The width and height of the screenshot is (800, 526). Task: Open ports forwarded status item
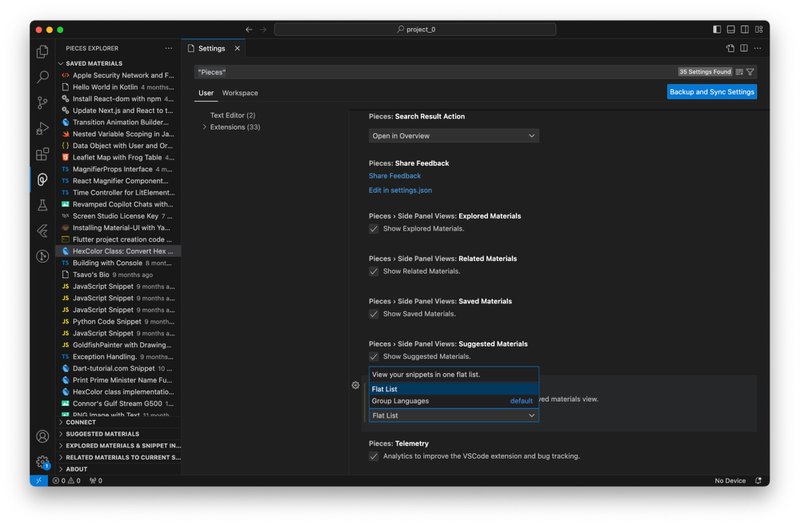pos(96,481)
